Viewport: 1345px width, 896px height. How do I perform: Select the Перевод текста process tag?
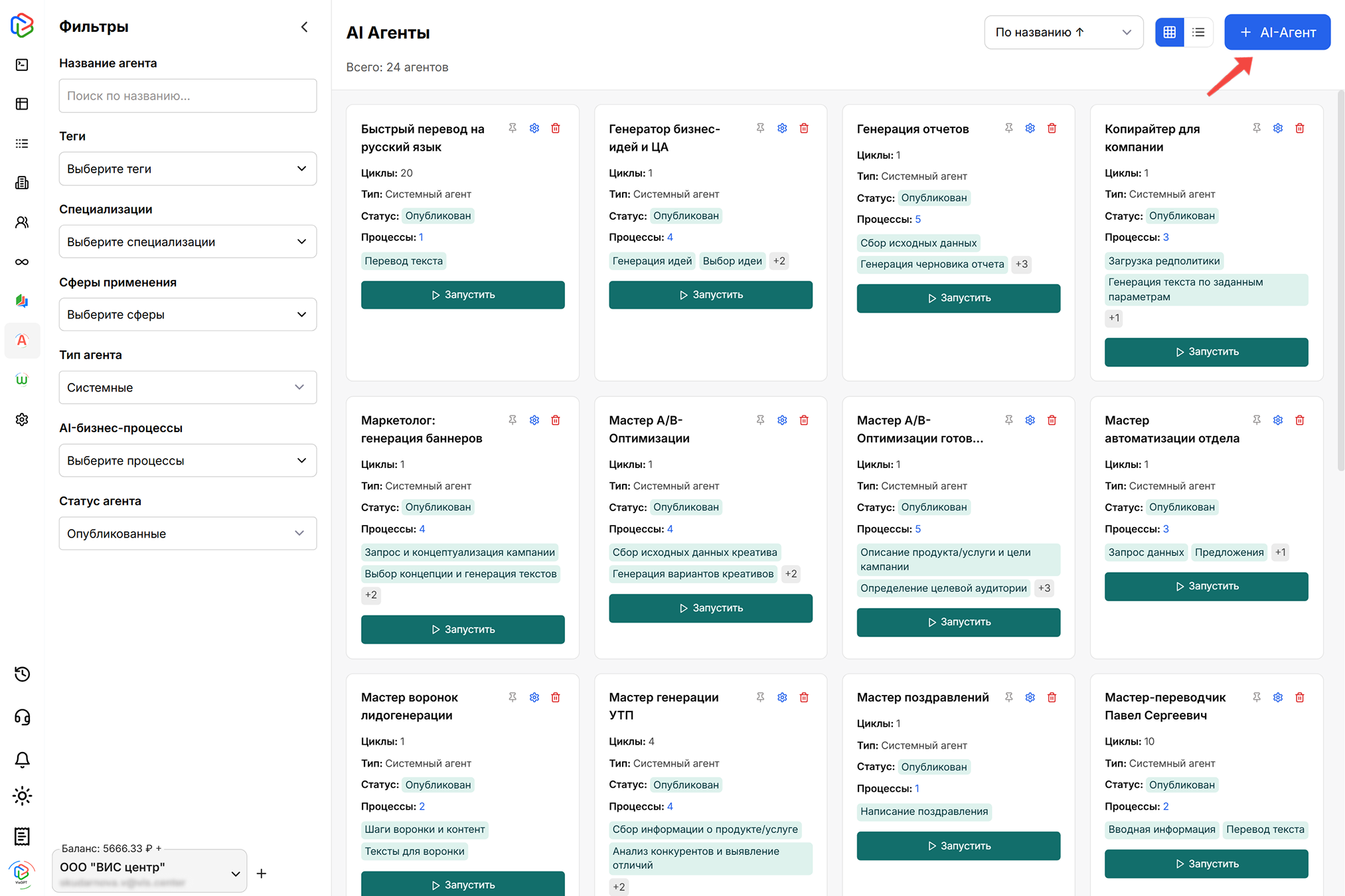pos(403,261)
